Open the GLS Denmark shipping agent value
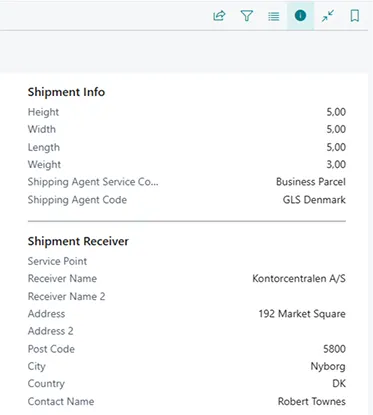373x415 pixels. point(314,200)
